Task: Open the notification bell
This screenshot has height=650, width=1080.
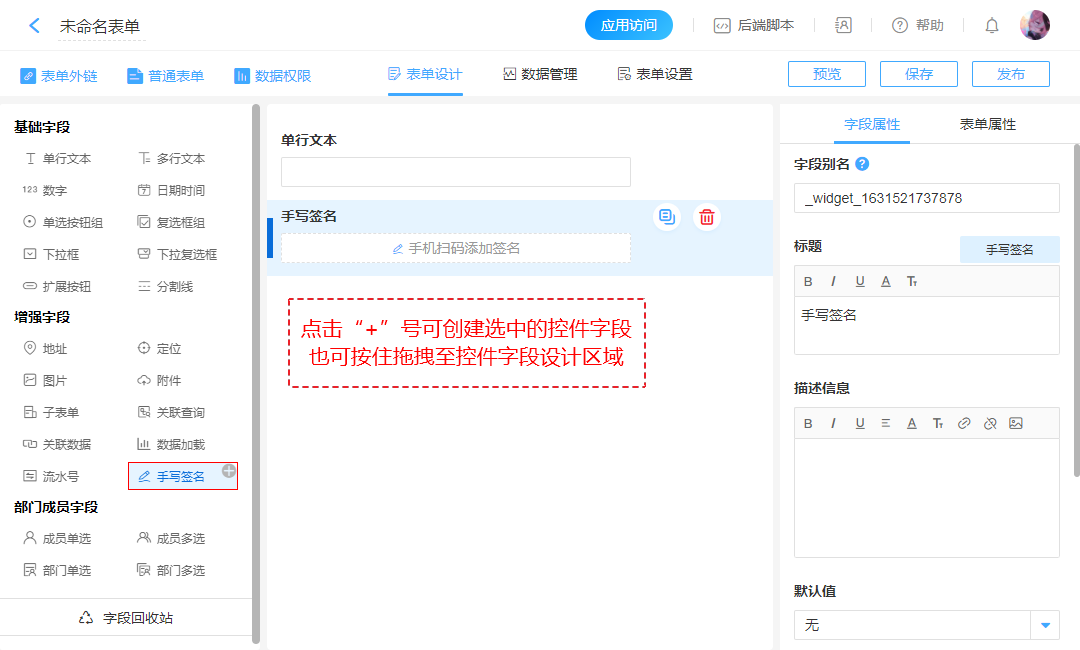Action: (x=992, y=26)
